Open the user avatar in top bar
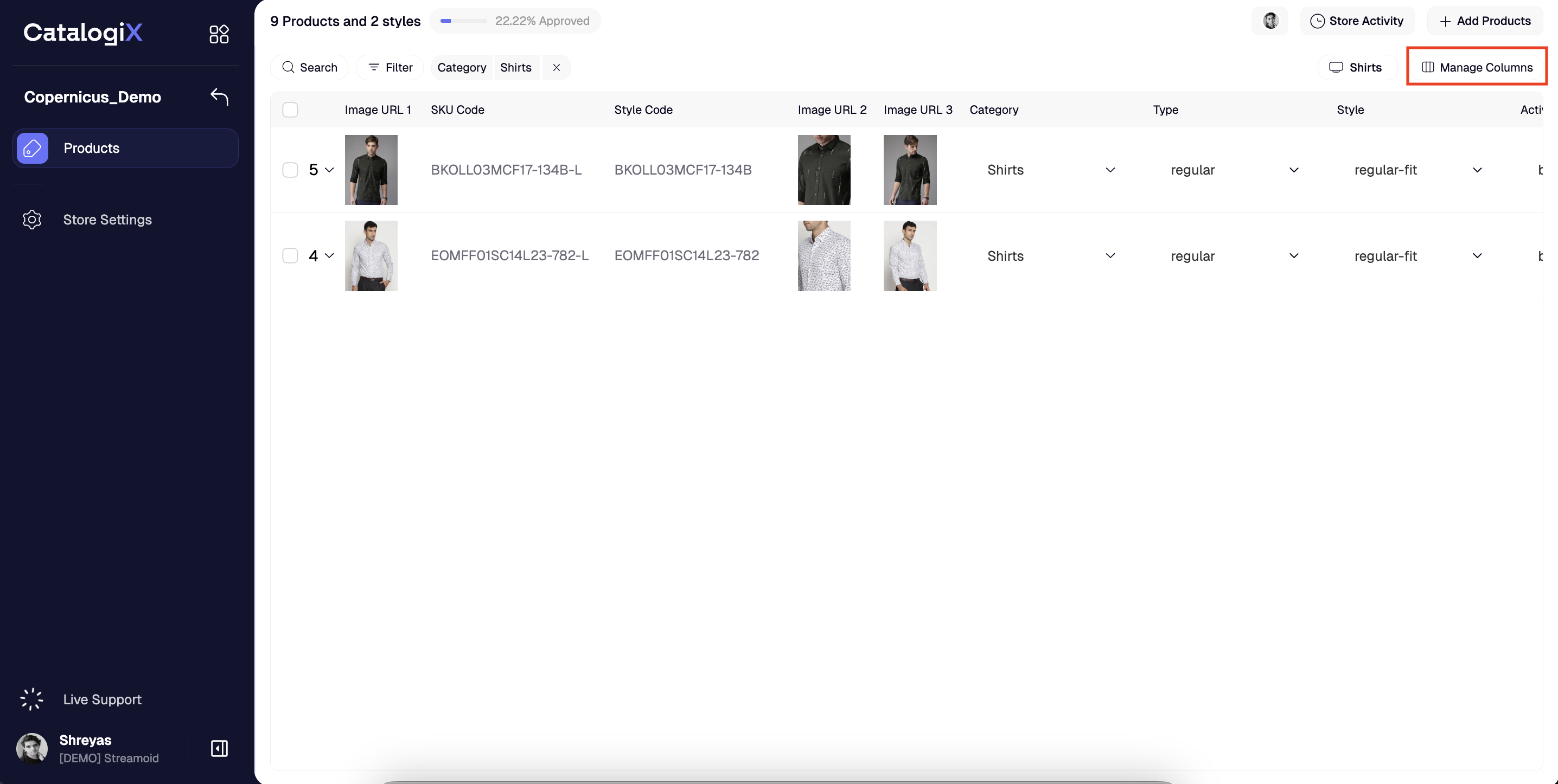The width and height of the screenshot is (1558, 784). (x=1270, y=21)
